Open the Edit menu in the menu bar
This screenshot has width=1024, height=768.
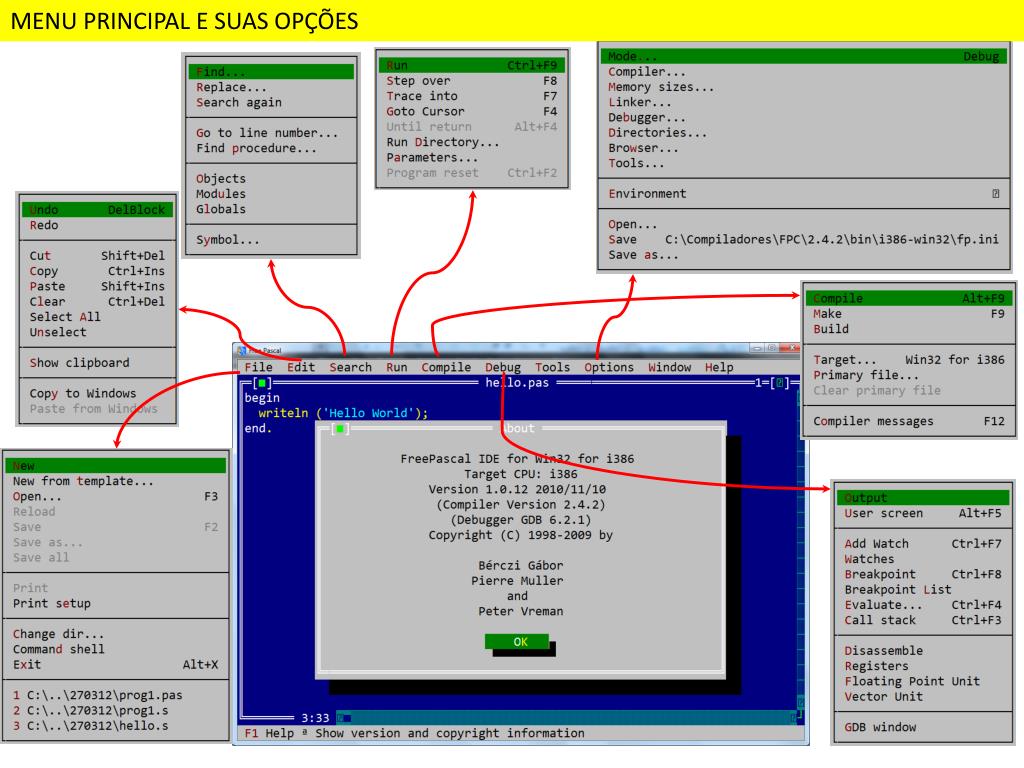(x=301, y=367)
